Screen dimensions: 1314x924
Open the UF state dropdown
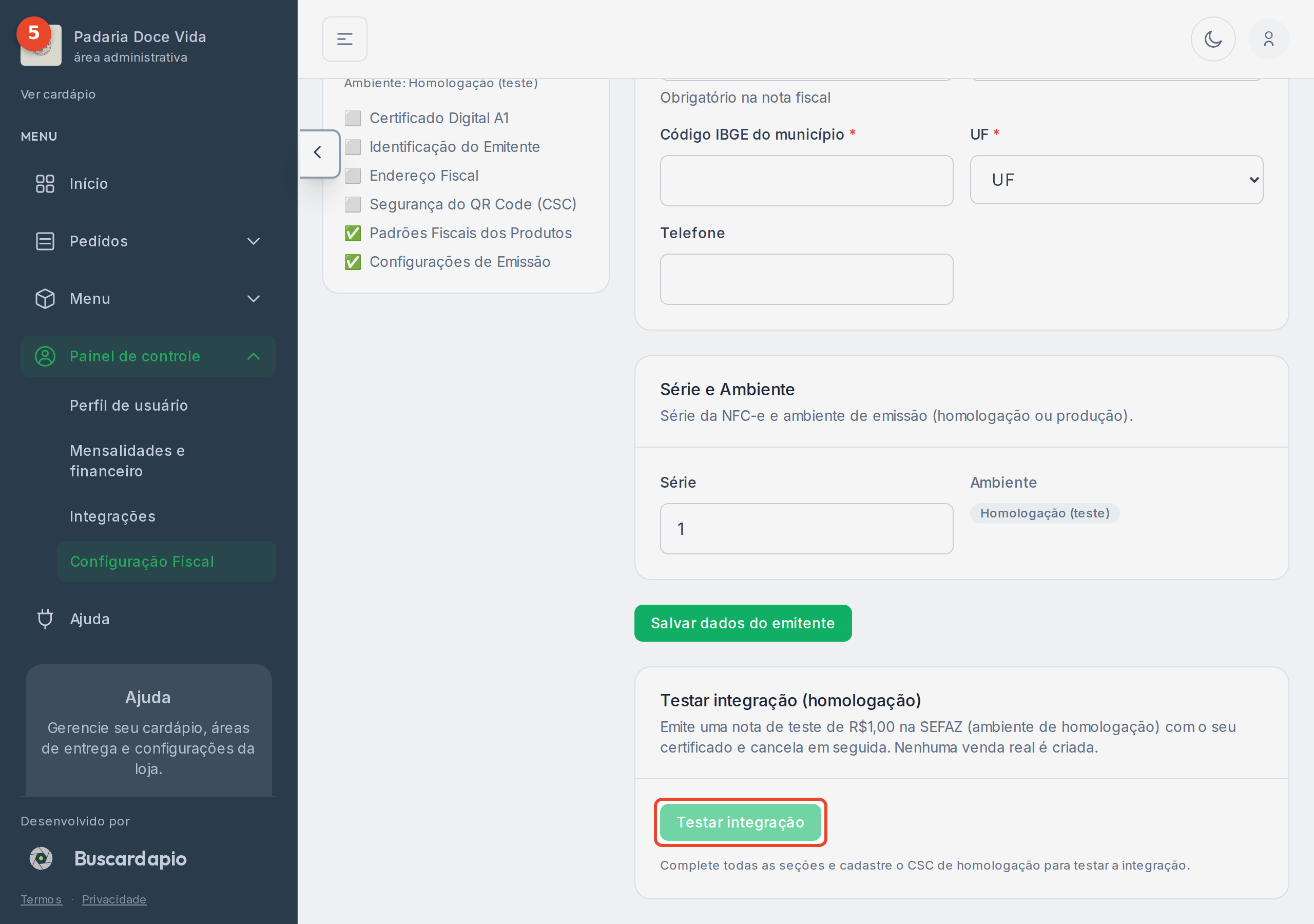1116,180
